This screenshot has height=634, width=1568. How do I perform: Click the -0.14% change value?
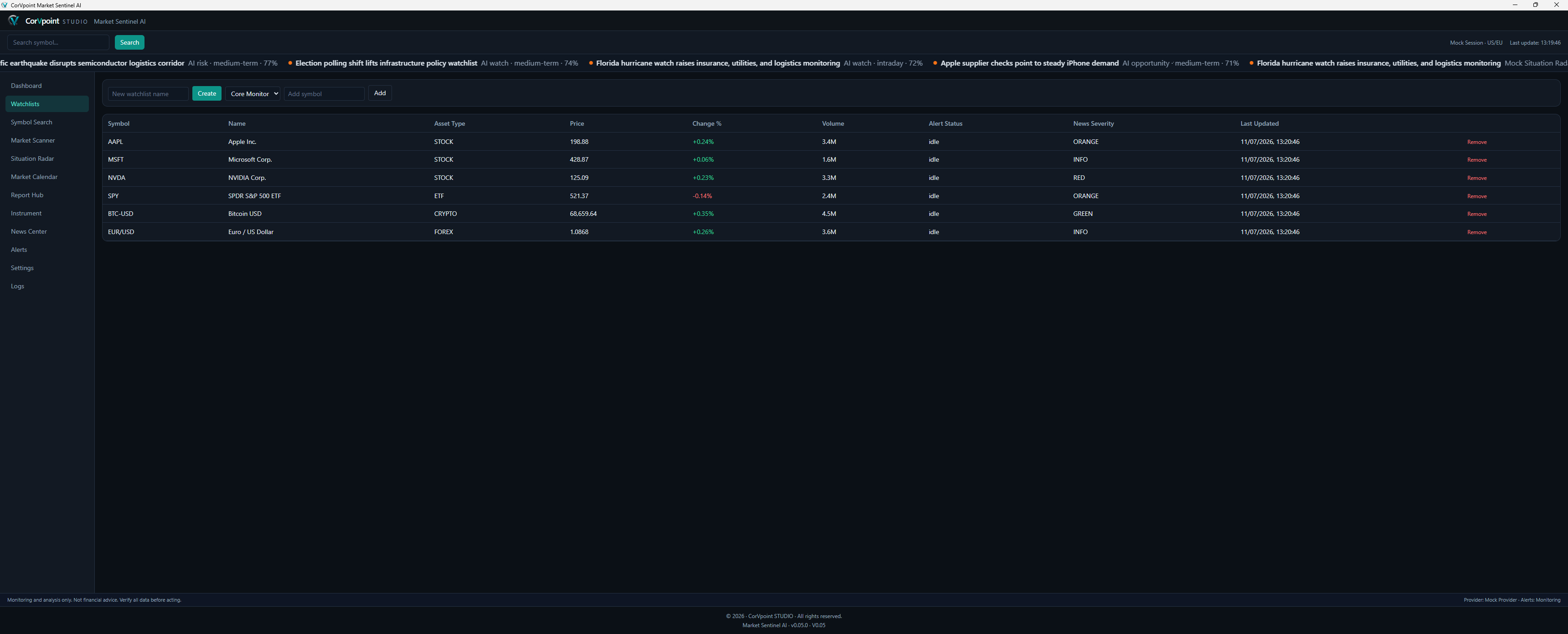coord(702,196)
